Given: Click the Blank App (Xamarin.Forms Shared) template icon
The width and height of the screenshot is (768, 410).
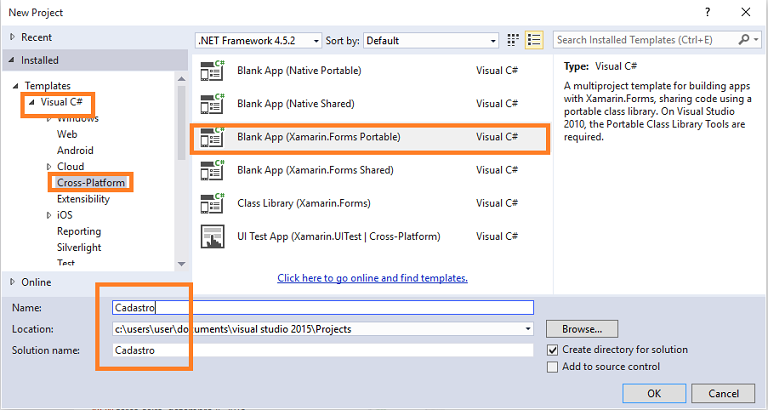Looking at the screenshot, I should pos(213,170).
